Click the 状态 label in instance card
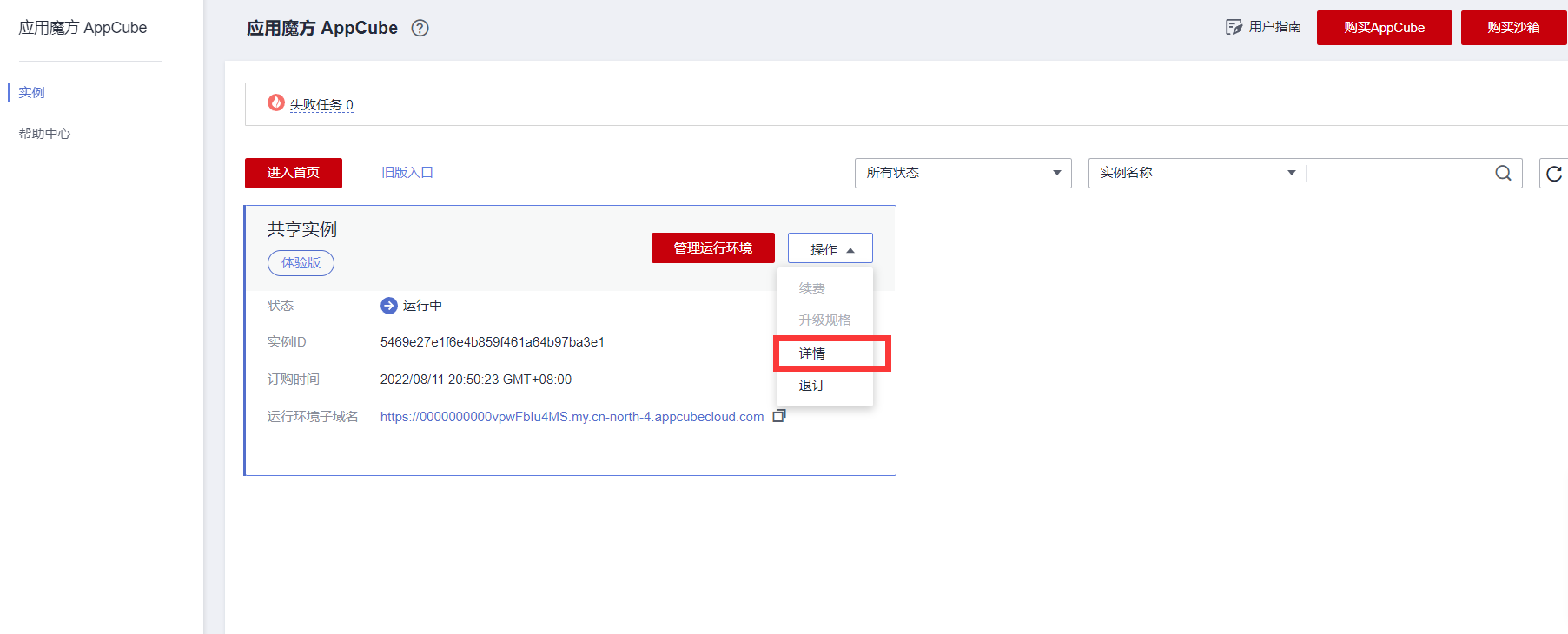Image resolution: width=1568 pixels, height=634 pixels. coord(281,306)
